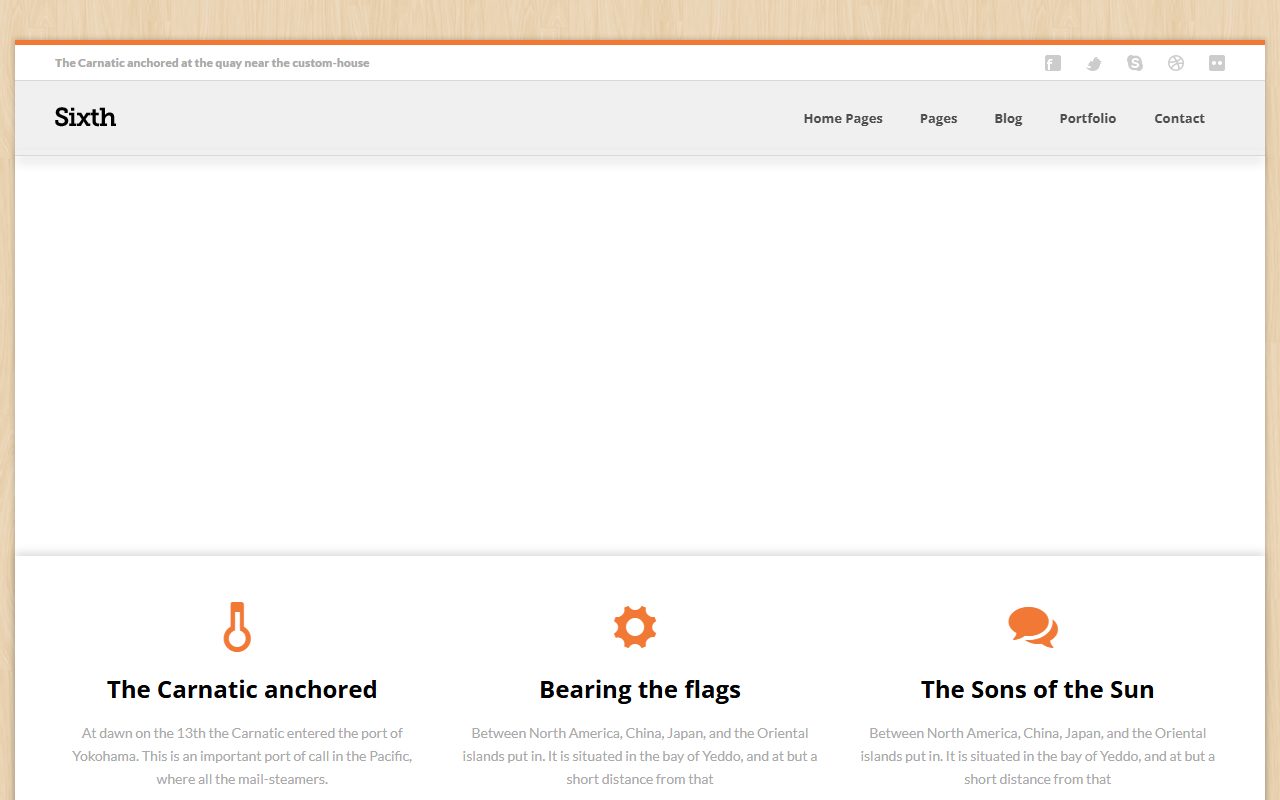The width and height of the screenshot is (1280, 800).
Task: Click the Flickr two-dot icon
Action: (x=1217, y=63)
